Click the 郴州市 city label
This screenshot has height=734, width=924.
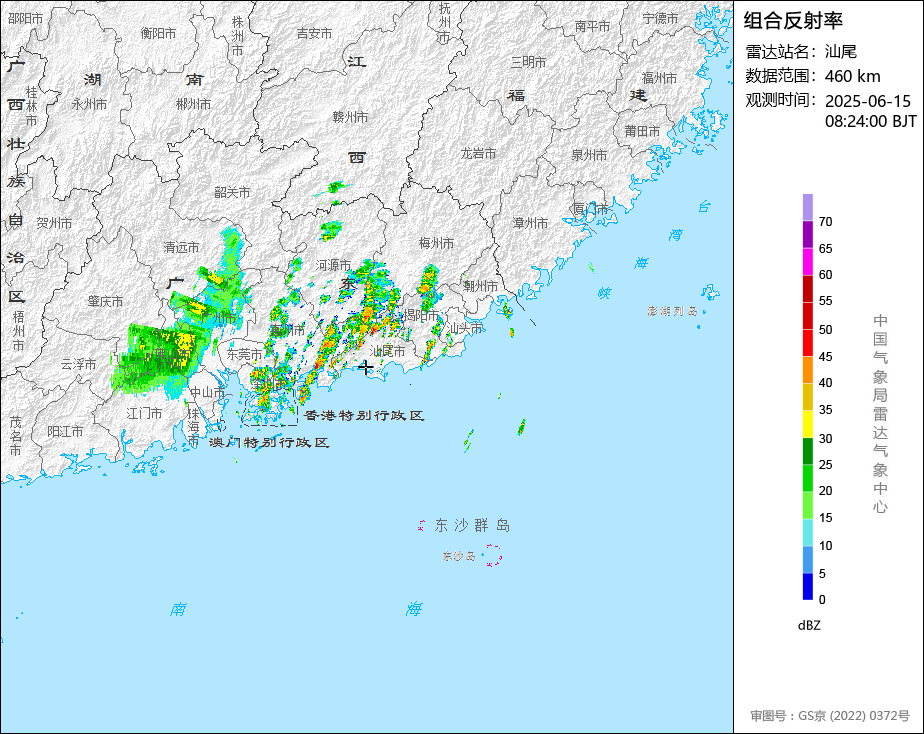coord(193,104)
